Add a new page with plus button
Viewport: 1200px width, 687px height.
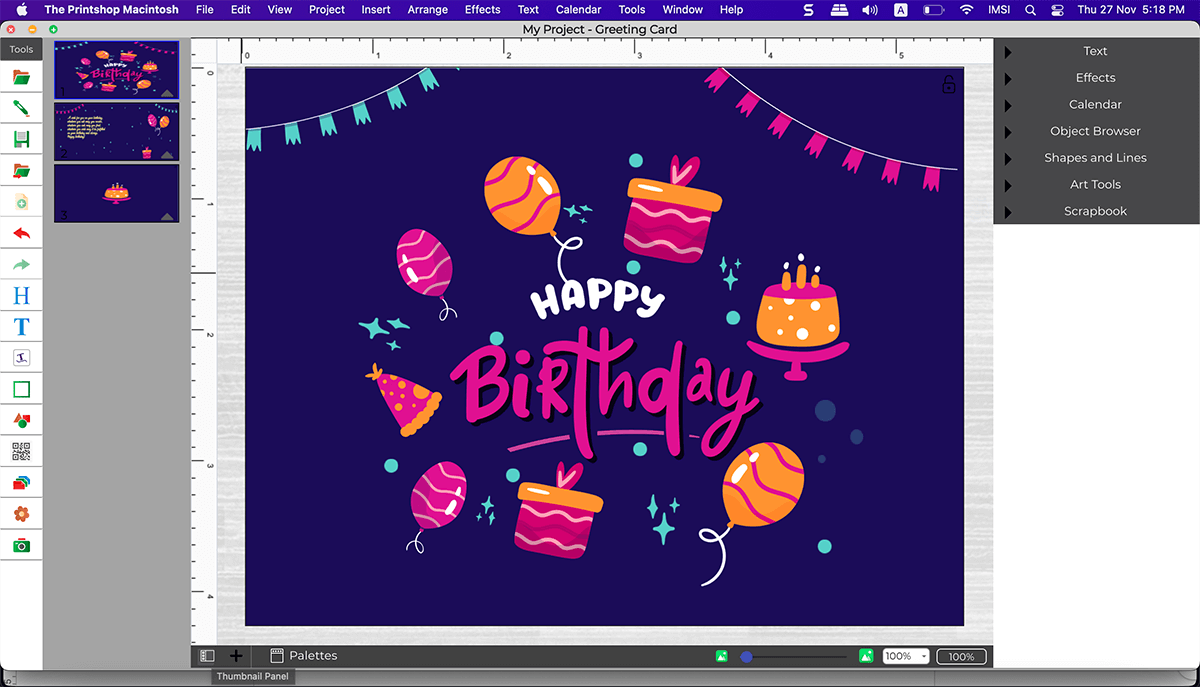tap(236, 656)
